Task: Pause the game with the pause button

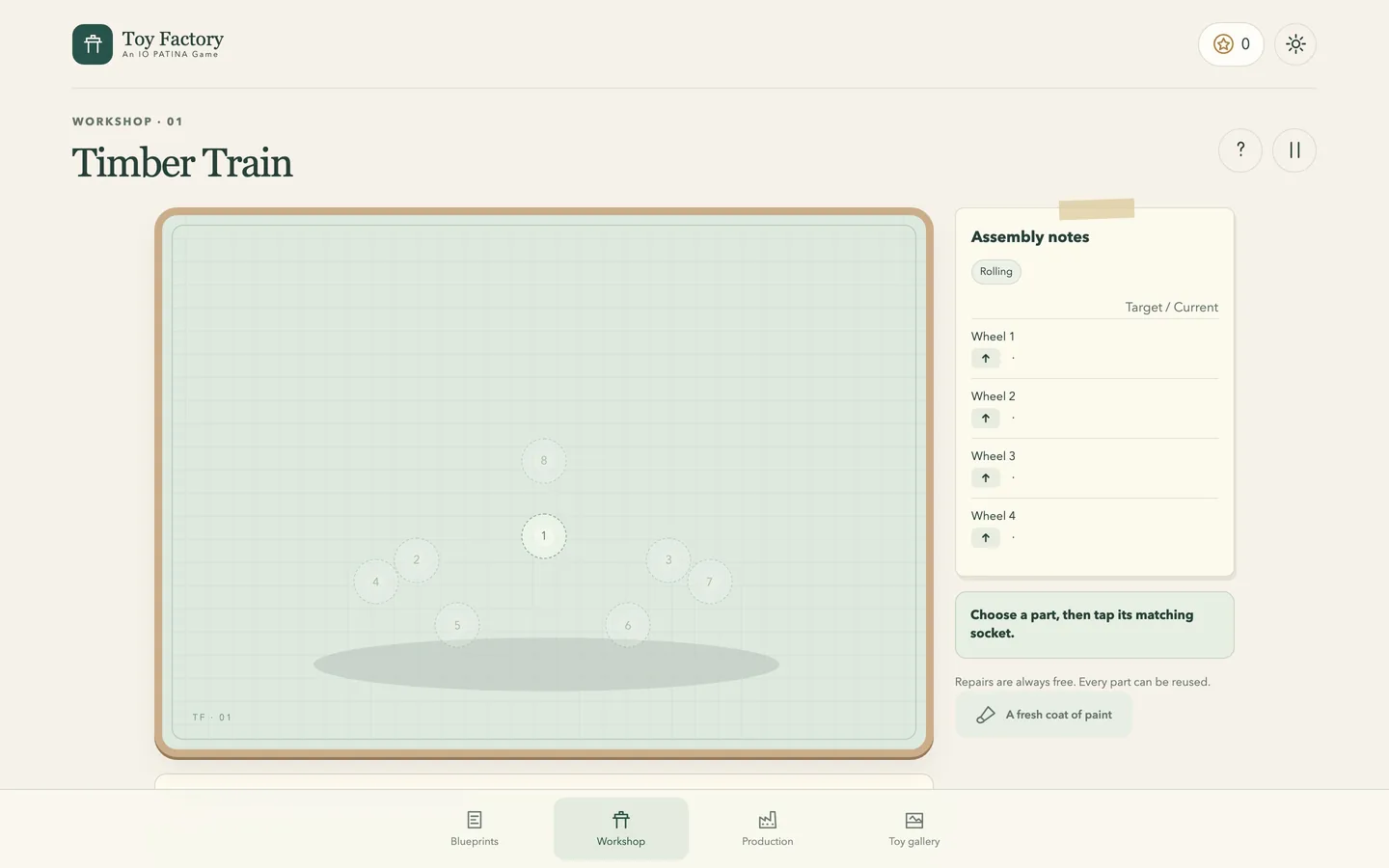Action: (1294, 150)
